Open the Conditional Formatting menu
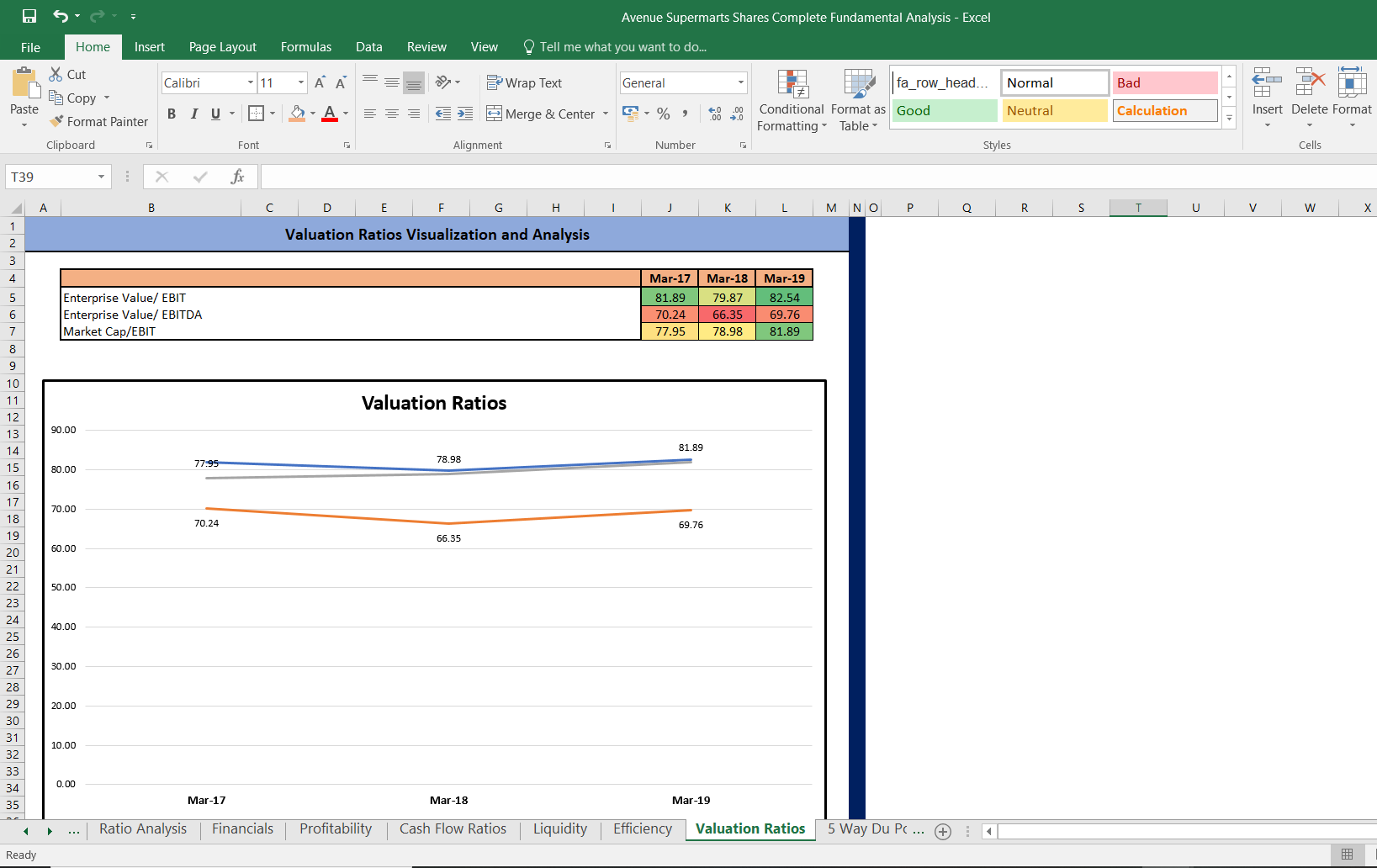1377x868 pixels. [792, 101]
